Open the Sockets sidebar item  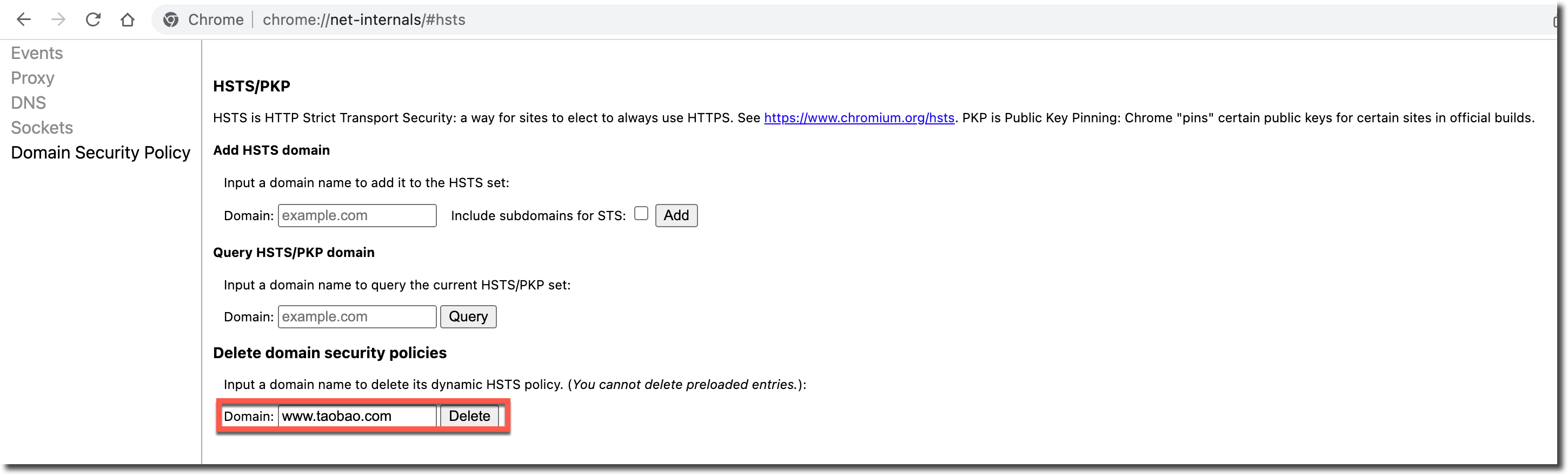pos(42,128)
